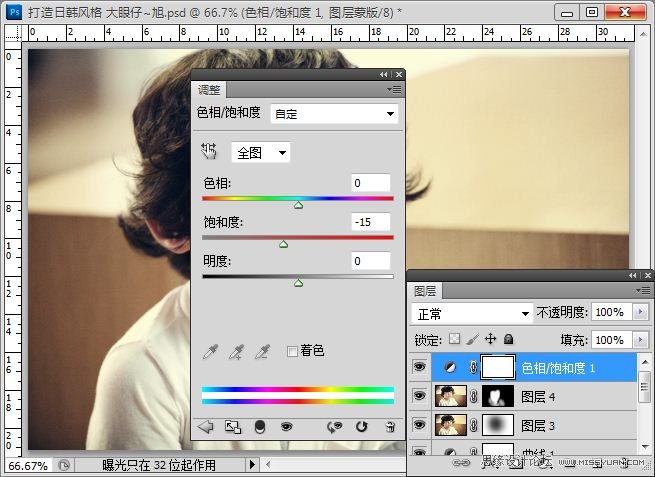Select the add-to-sample eyedropper
The width and height of the screenshot is (655, 477).
click(236, 352)
